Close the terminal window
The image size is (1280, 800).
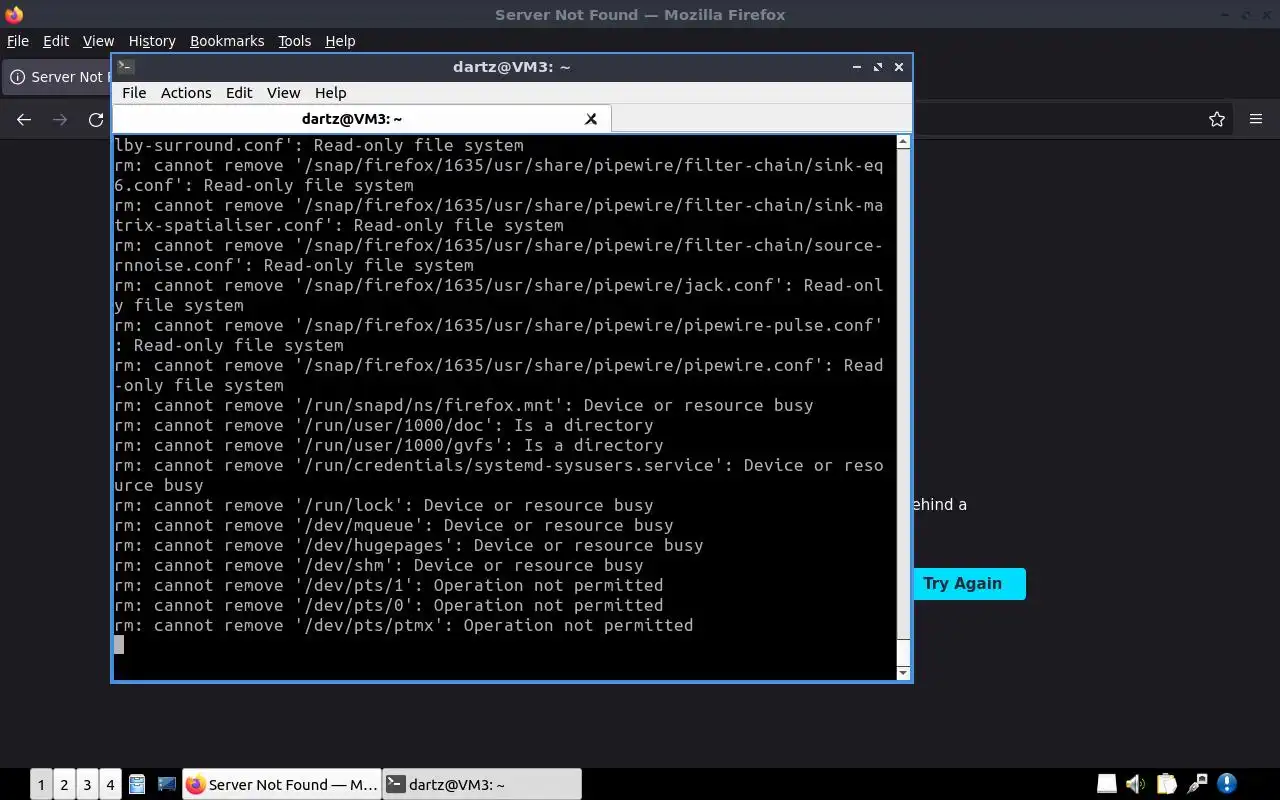pyautogui.click(x=899, y=67)
